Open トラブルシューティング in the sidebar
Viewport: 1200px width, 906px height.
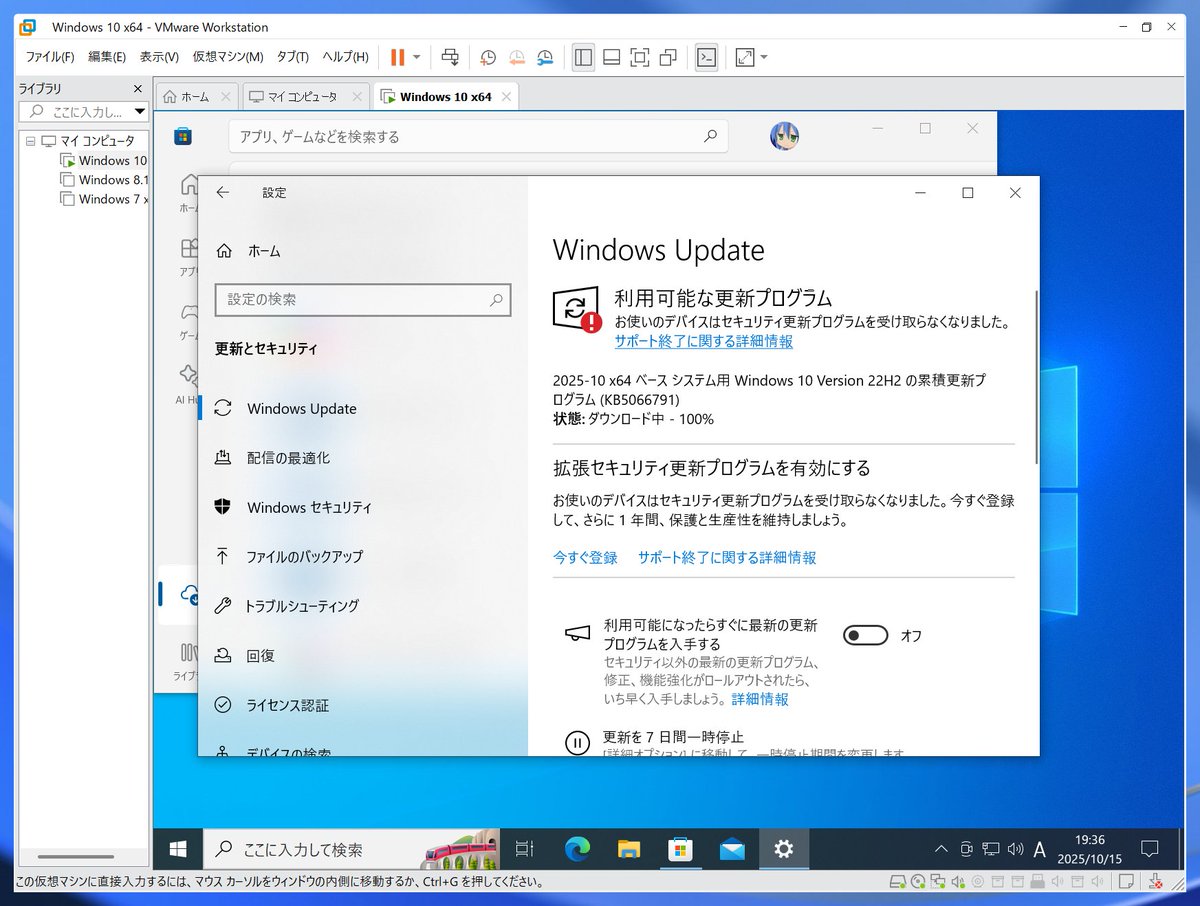tap(363, 606)
